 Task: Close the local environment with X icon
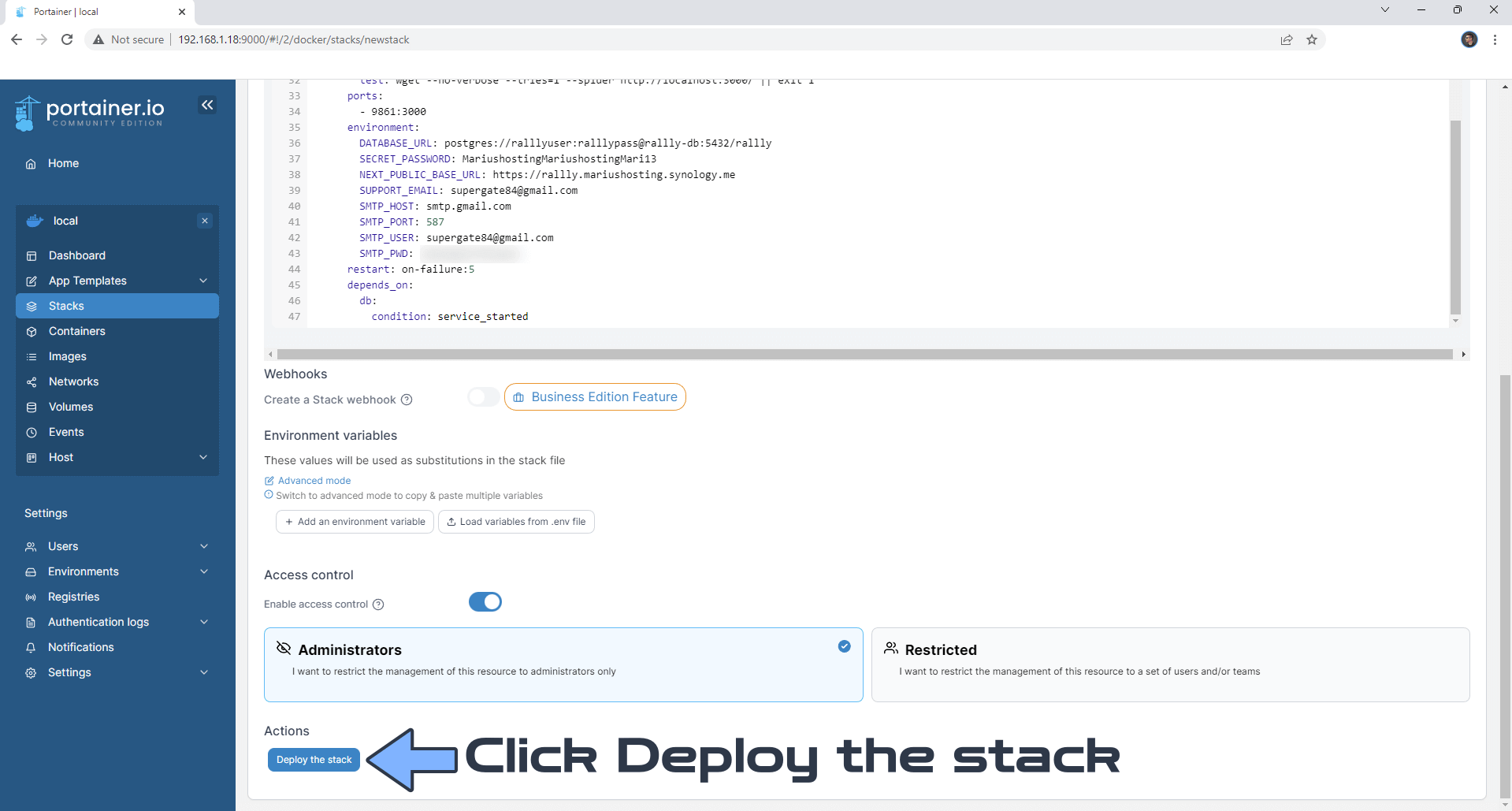205,221
